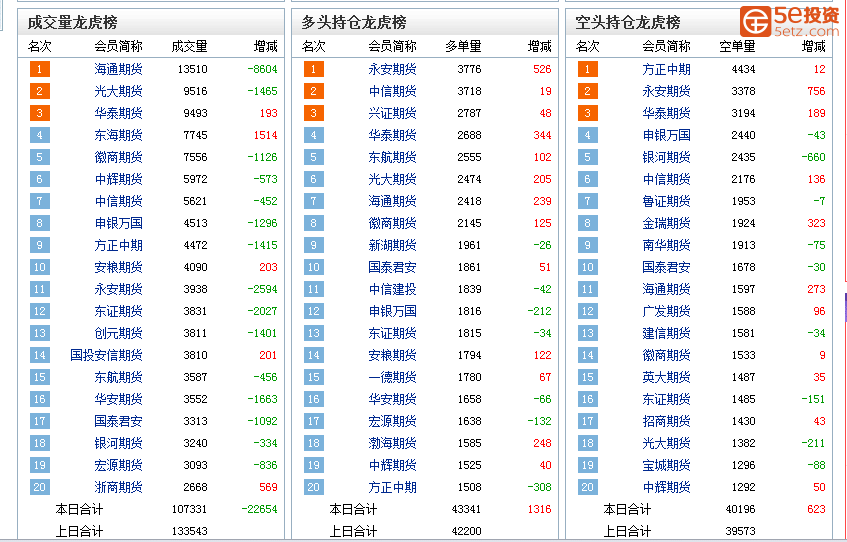Select change value -8604
Screen dimensions: 847x542
pyautogui.click(x=263, y=69)
